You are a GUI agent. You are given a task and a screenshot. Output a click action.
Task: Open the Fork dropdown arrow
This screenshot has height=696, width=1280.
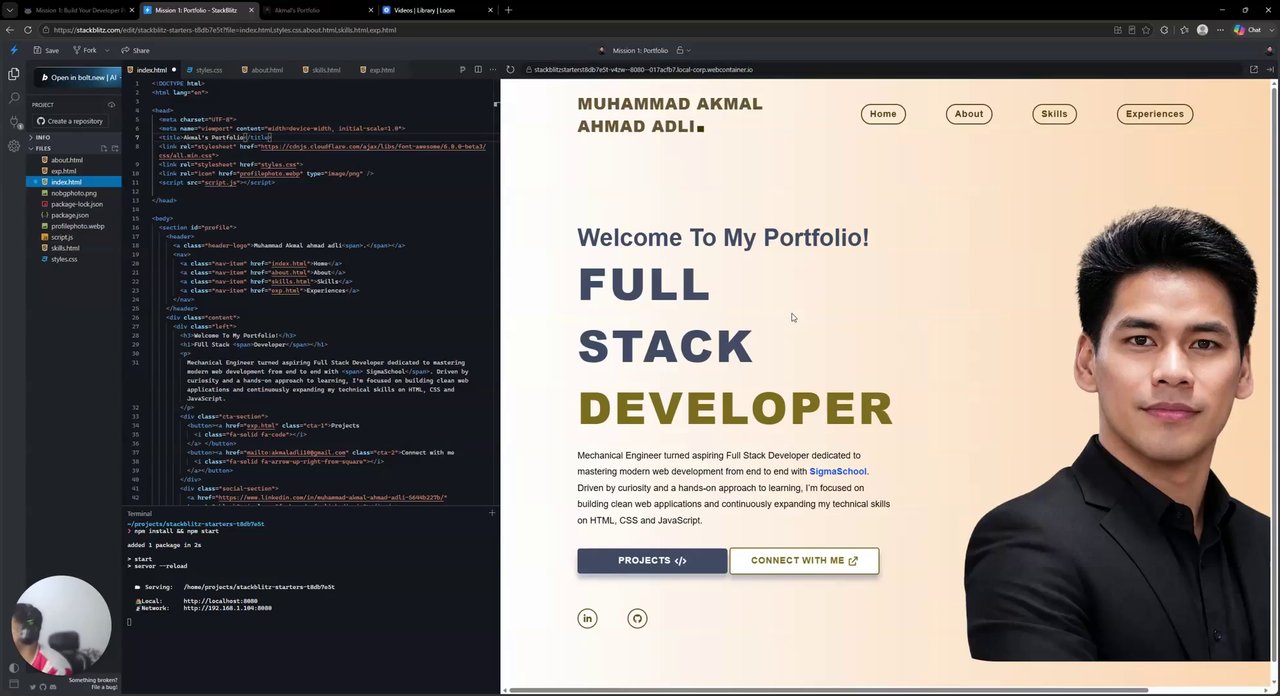click(108, 50)
